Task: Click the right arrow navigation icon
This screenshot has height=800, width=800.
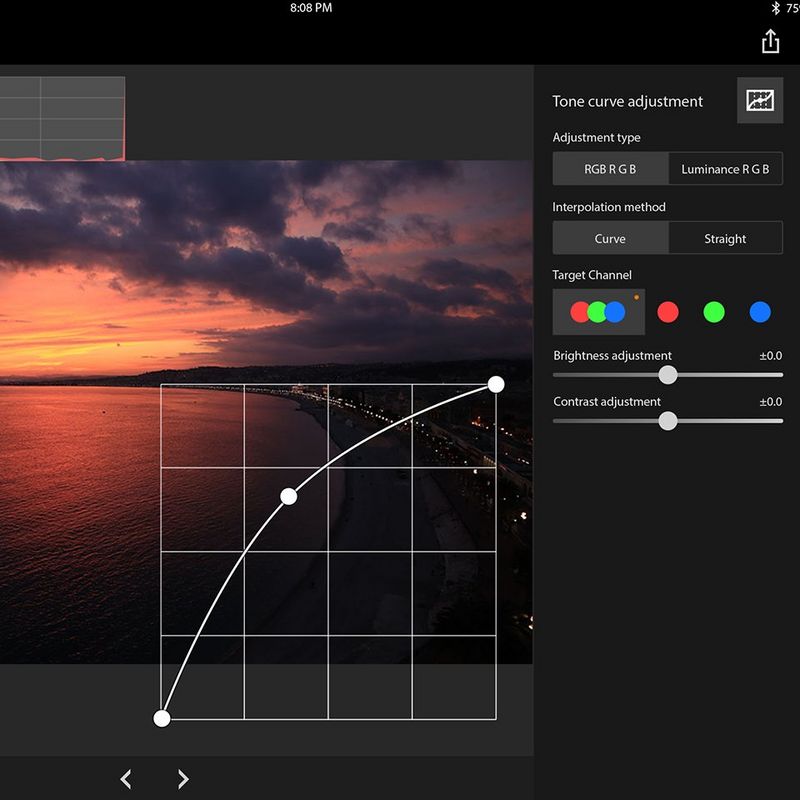Action: pyautogui.click(x=182, y=778)
